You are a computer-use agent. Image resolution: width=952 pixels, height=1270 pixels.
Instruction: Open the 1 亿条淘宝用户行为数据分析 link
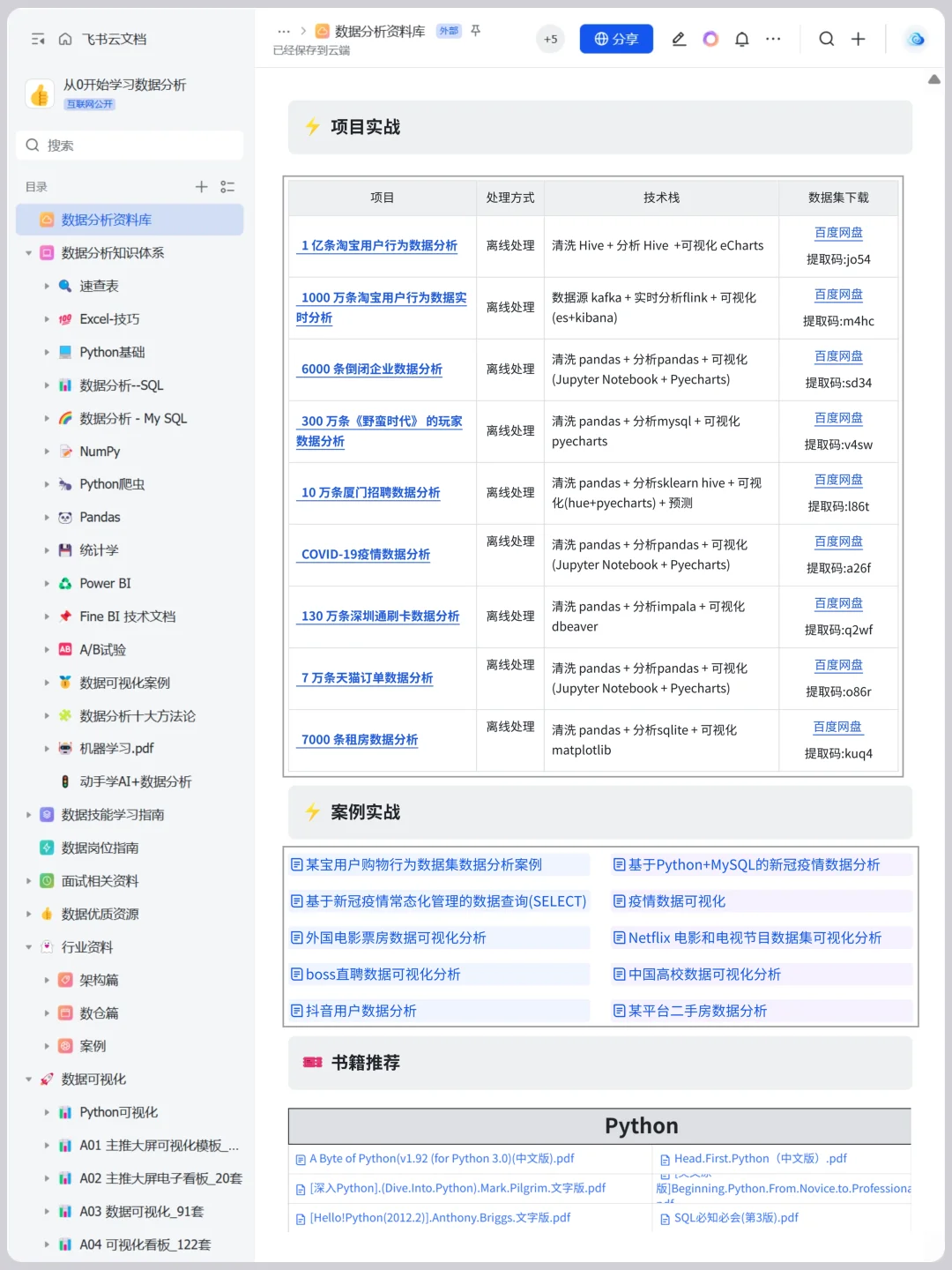point(379,245)
